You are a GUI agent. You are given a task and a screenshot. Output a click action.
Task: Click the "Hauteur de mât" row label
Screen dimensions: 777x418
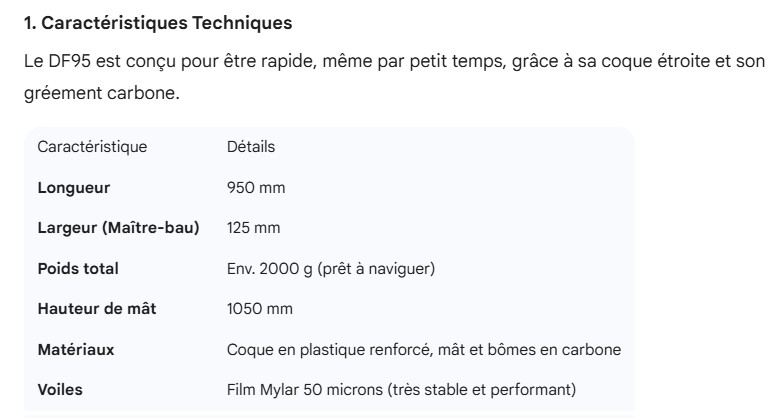(x=96, y=309)
